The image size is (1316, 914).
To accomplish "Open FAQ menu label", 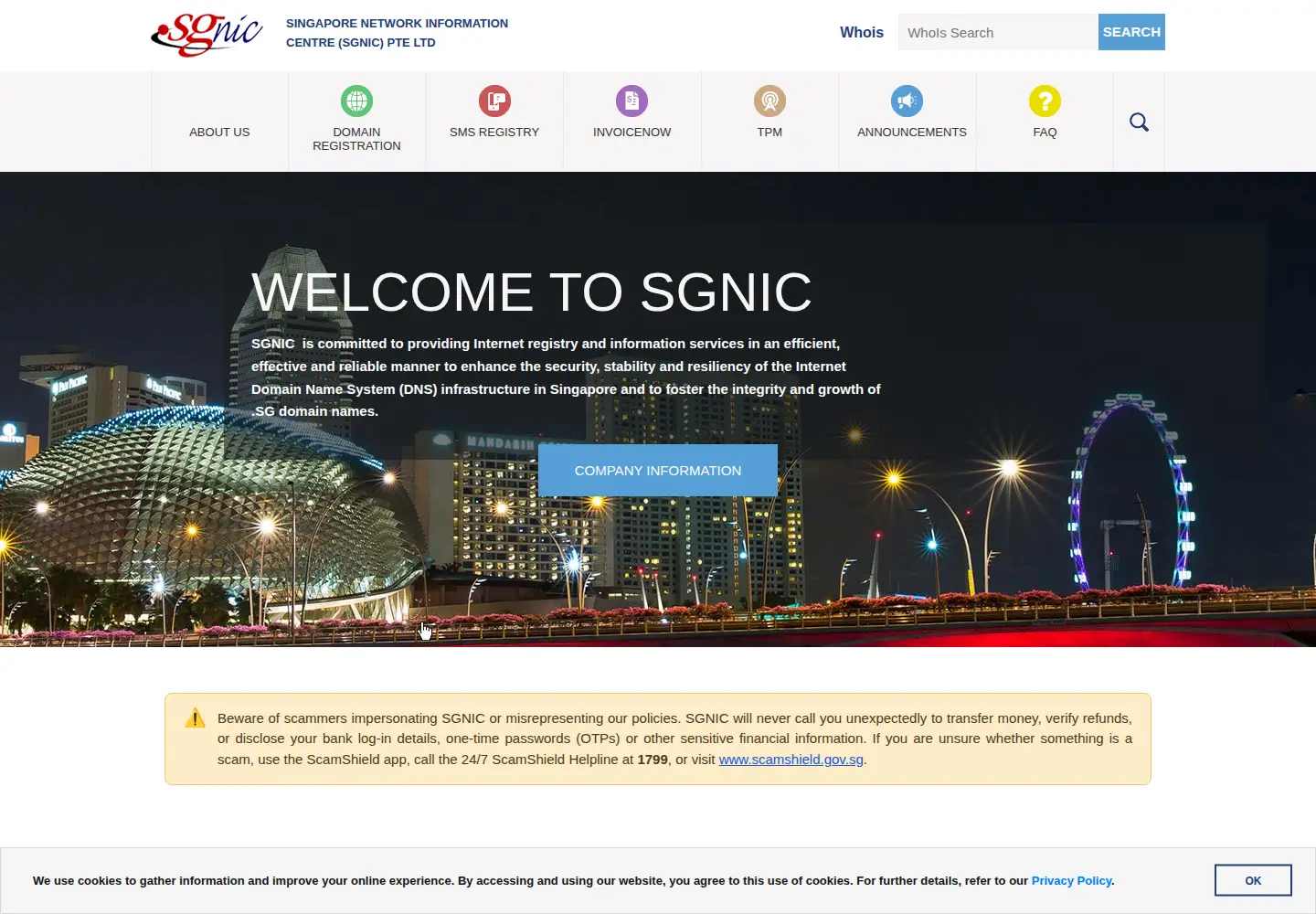I will click(1045, 133).
